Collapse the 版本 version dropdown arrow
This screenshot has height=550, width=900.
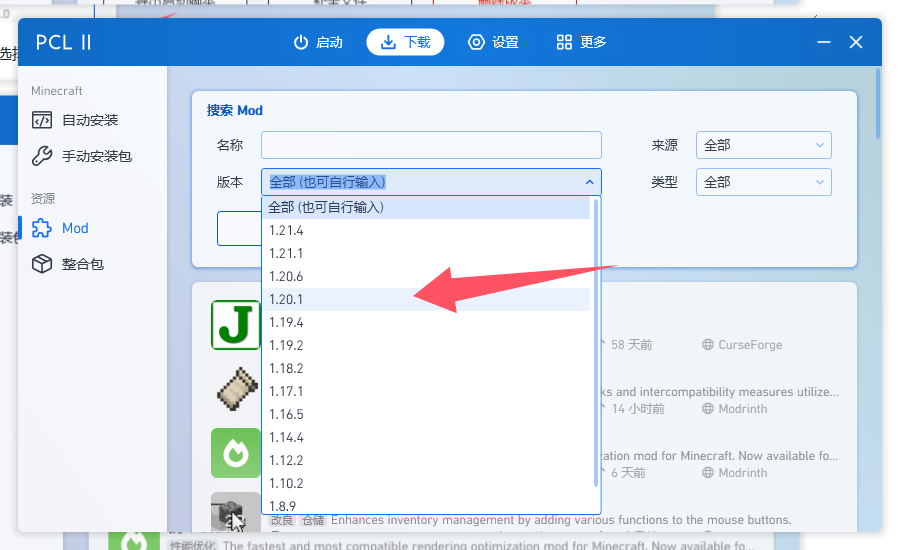[x=589, y=182]
